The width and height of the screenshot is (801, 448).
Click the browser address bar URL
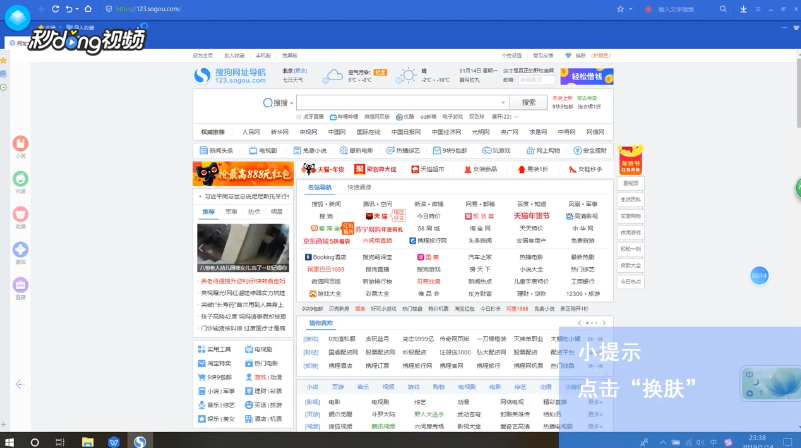pyautogui.click(x=148, y=9)
